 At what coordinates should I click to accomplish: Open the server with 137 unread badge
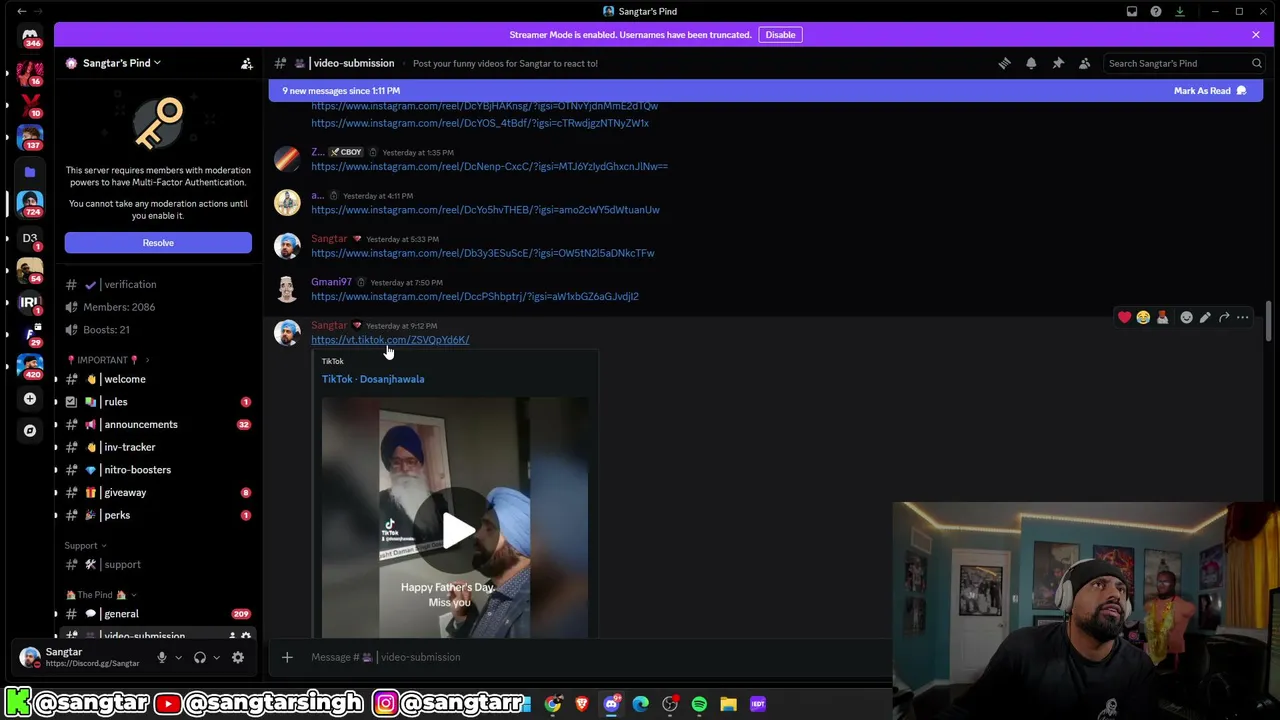(x=30, y=136)
